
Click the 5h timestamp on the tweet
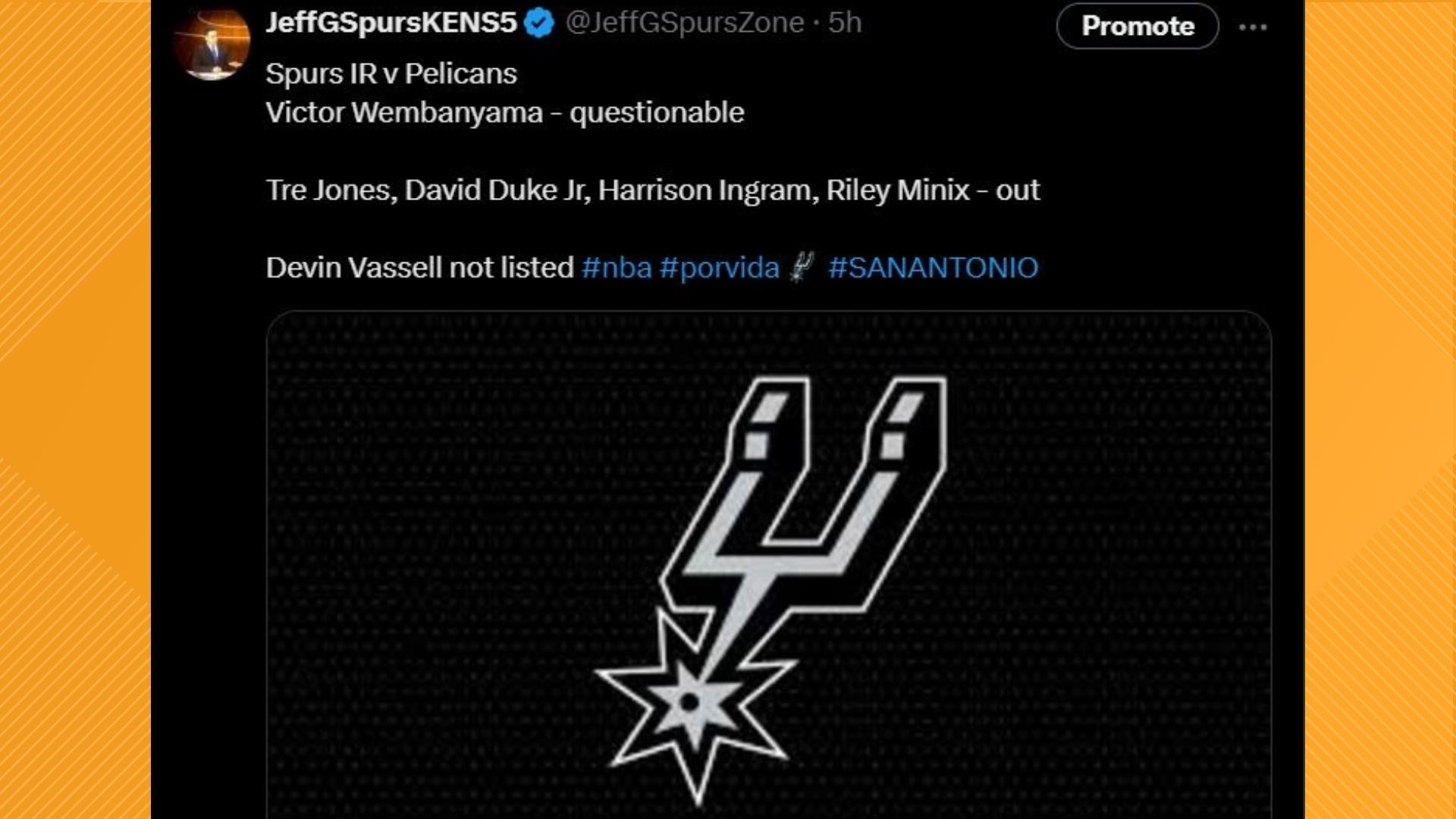click(845, 23)
